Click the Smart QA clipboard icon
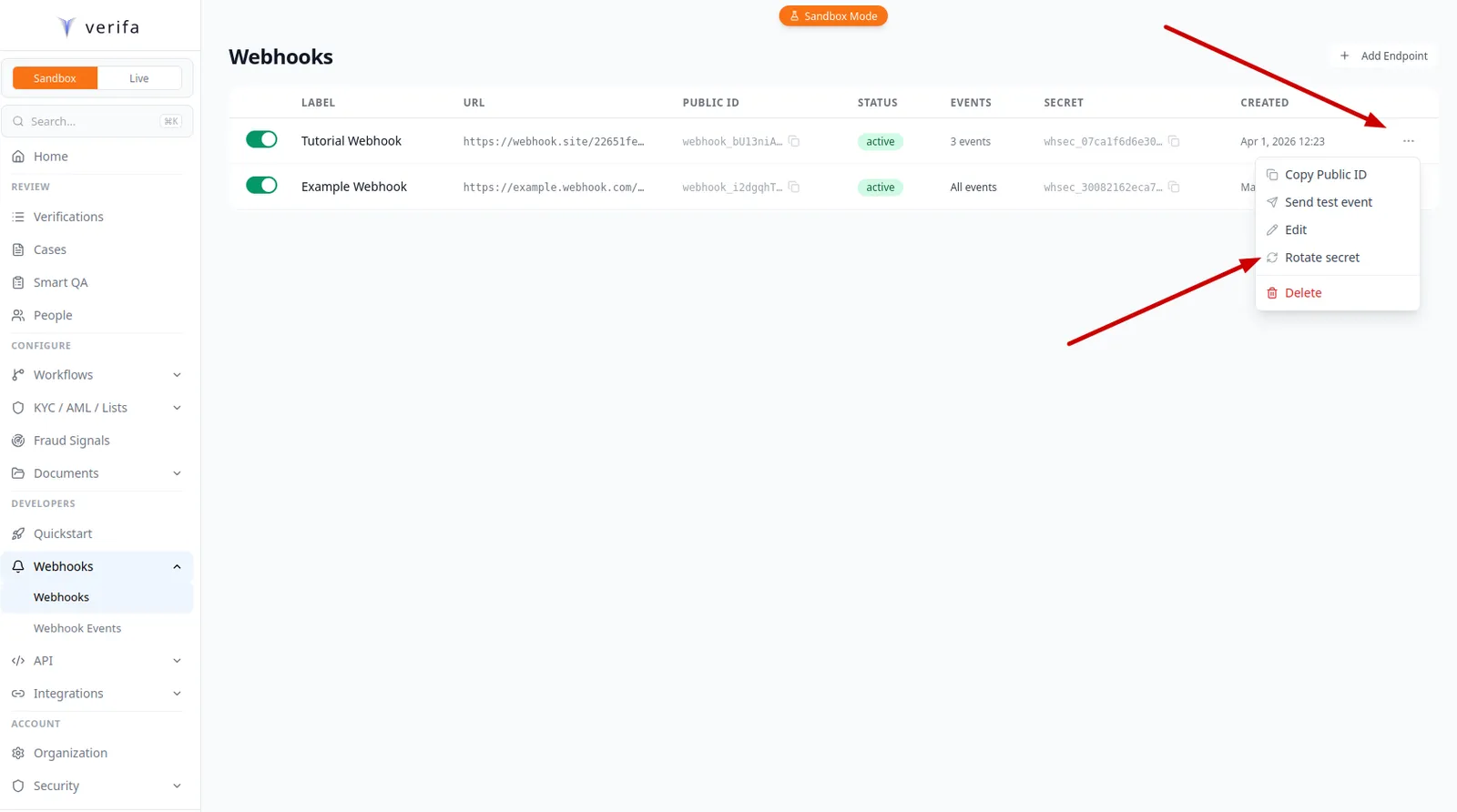Viewport: 1457px width, 812px height. click(x=18, y=282)
